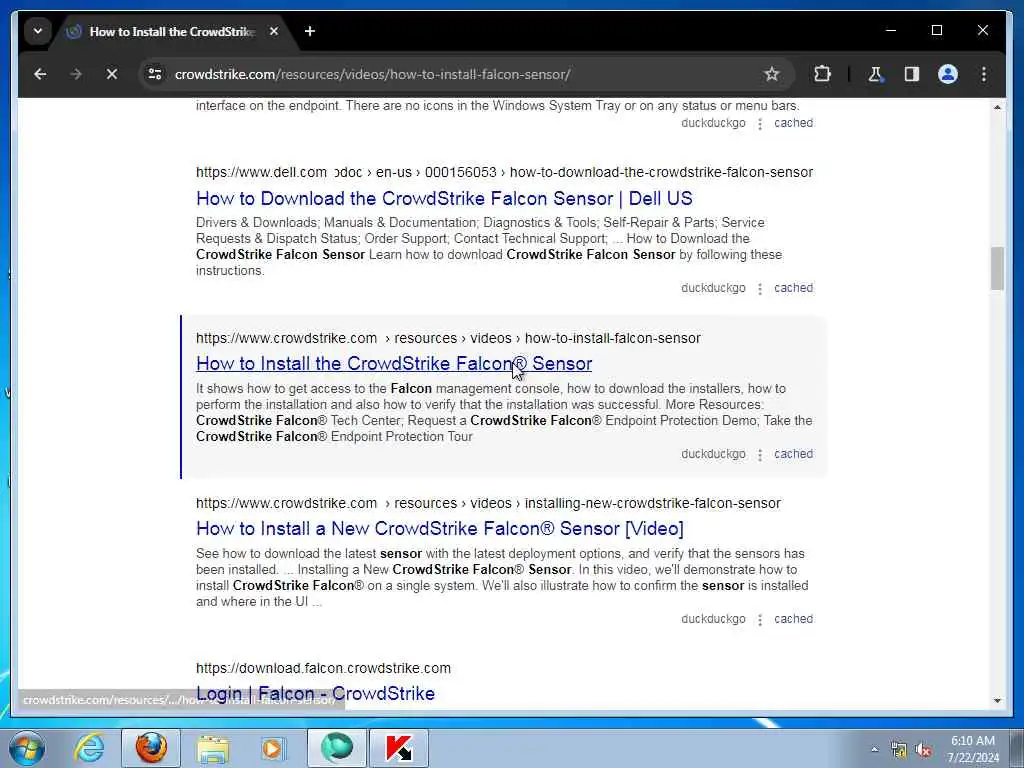Close the 'How to Install the CrowdStrike' tab
The height and width of the screenshot is (768, 1024).
click(x=274, y=31)
